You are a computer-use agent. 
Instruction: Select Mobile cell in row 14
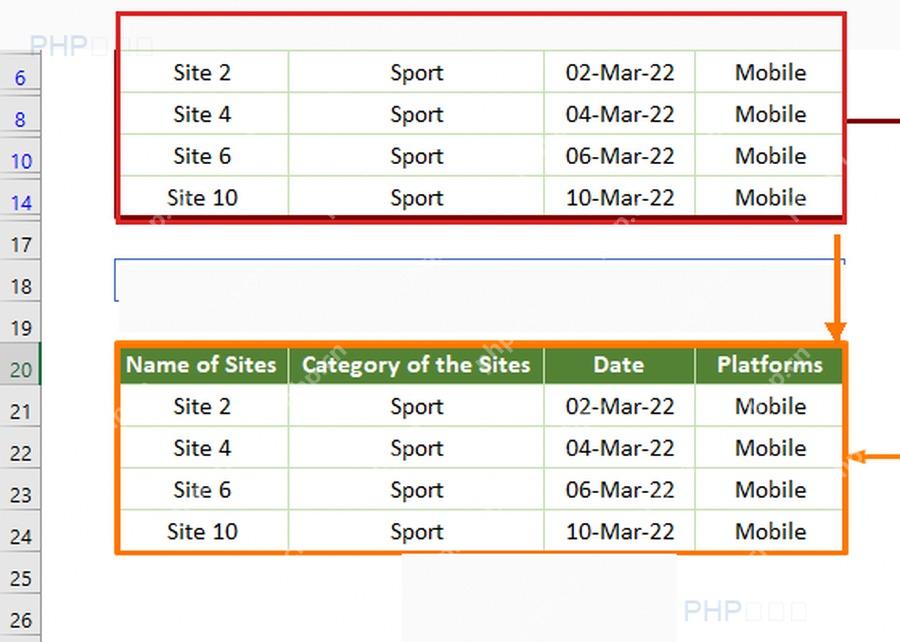(x=769, y=198)
